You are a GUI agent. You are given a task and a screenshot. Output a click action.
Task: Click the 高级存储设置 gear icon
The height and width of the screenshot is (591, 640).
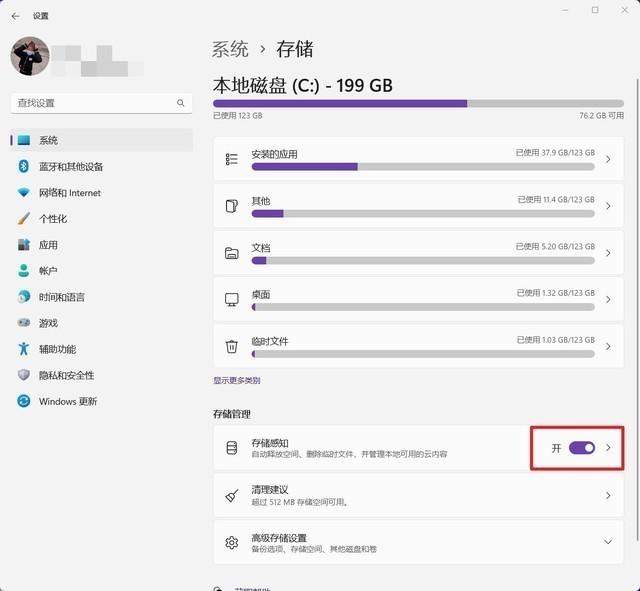[232, 543]
